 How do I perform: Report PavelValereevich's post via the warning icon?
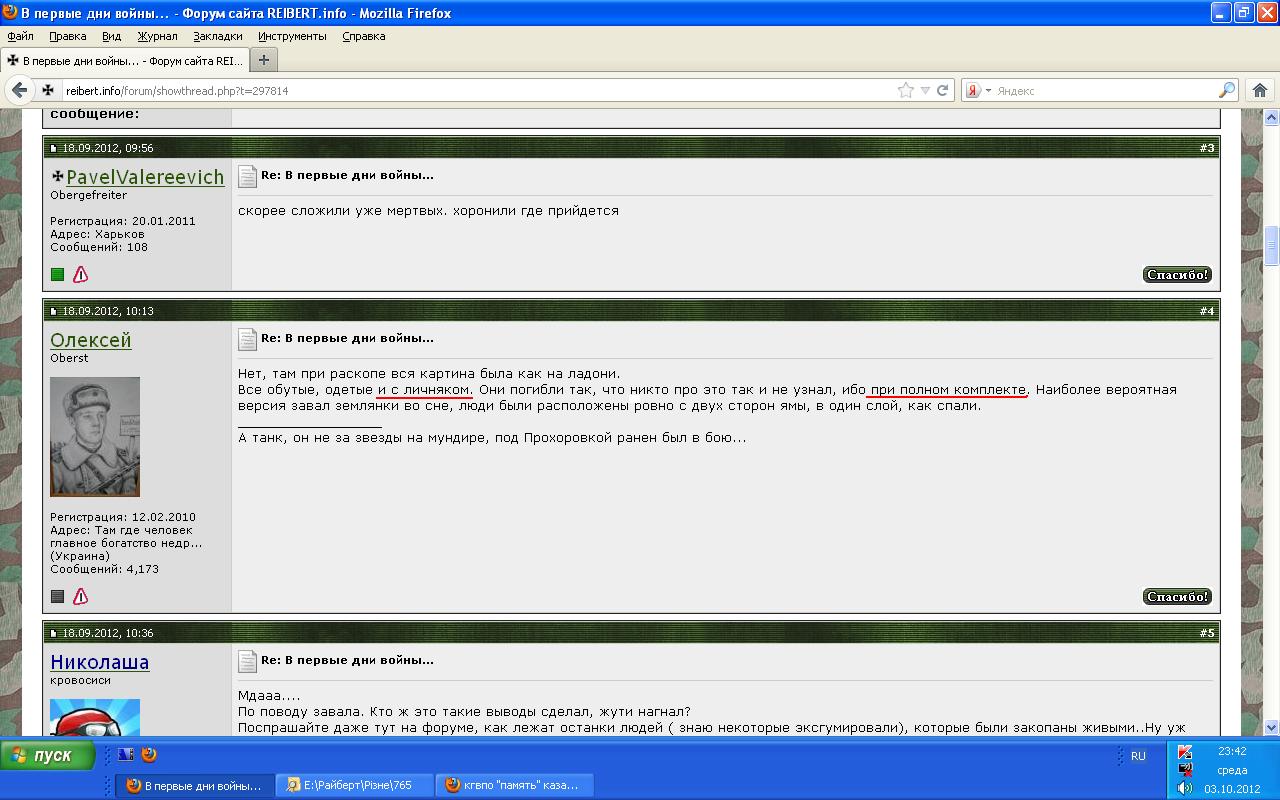[81, 274]
